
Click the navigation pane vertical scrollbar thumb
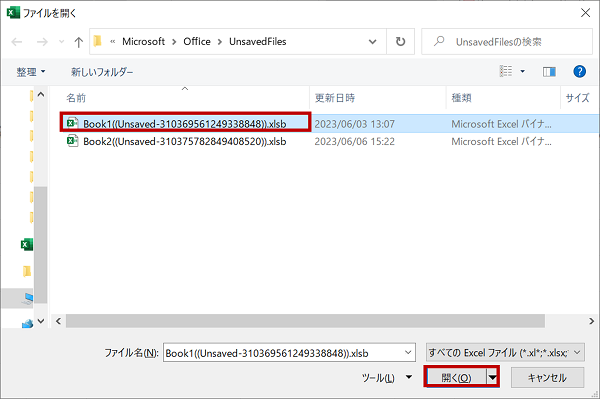[41, 245]
